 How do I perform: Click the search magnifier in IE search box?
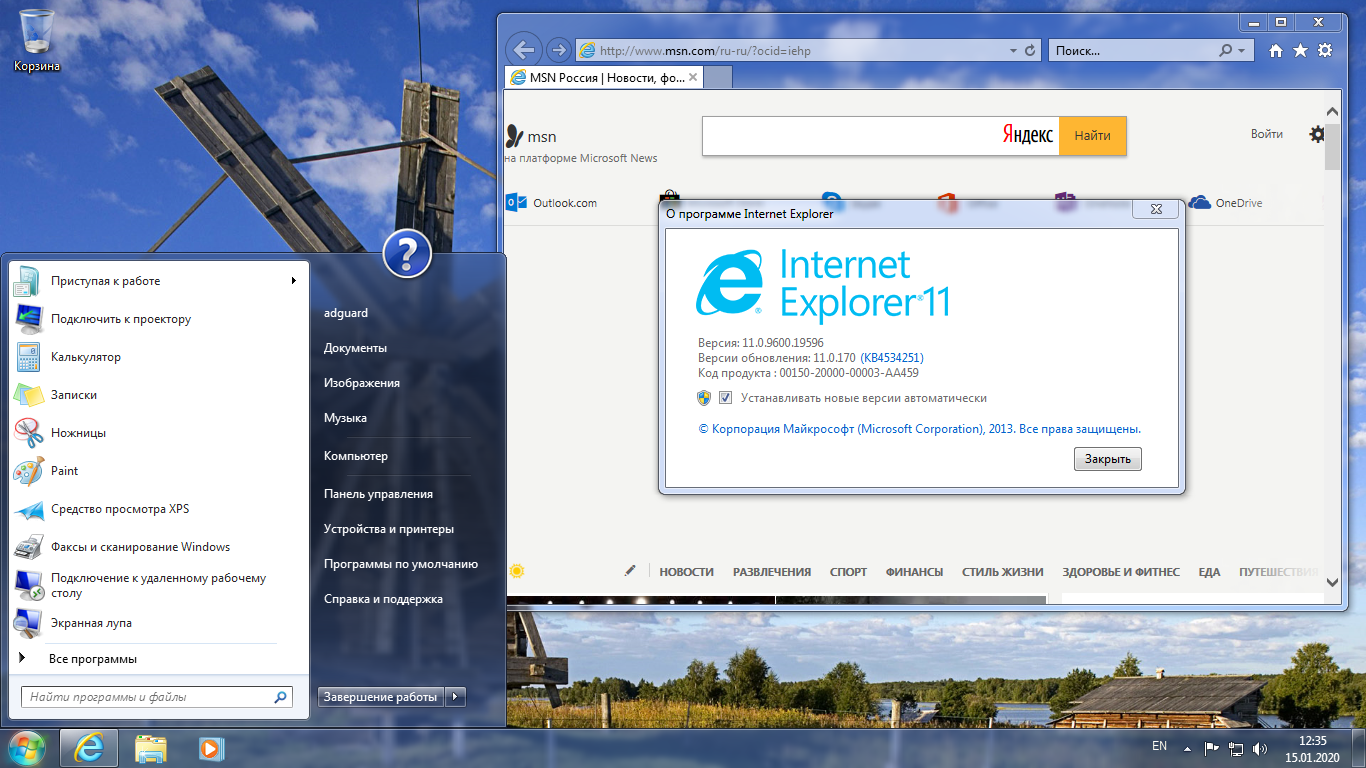pos(1226,50)
